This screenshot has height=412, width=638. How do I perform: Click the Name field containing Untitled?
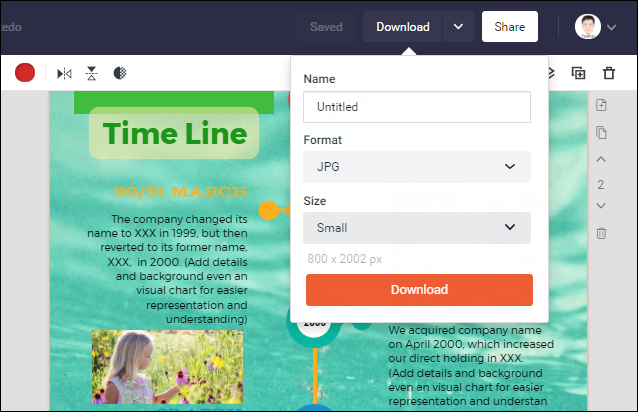[x=417, y=107]
